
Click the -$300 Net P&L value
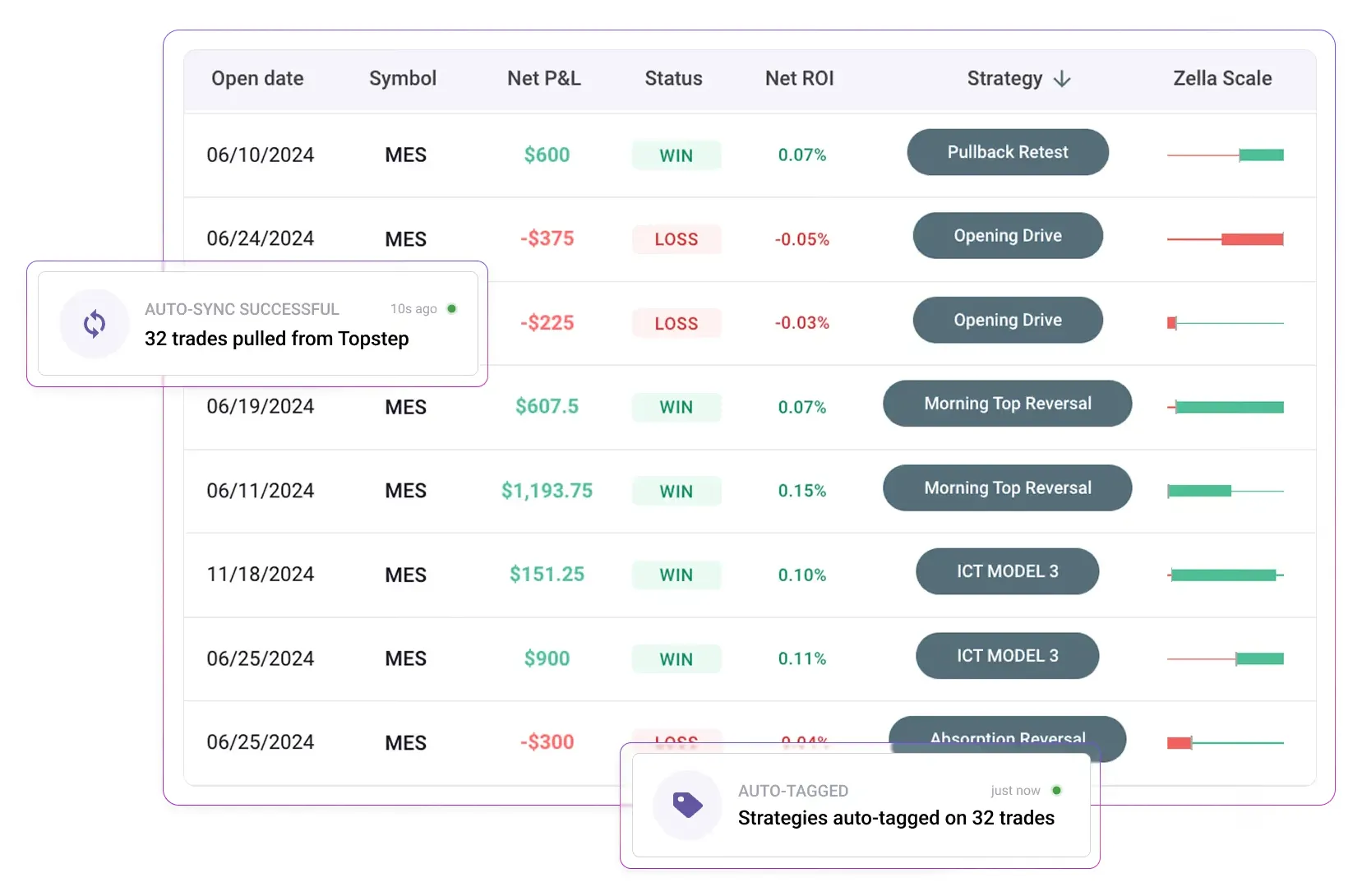547,741
